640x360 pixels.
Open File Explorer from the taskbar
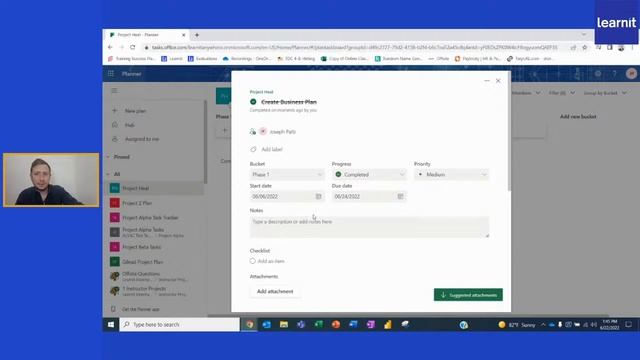pyautogui.click(x=284, y=324)
